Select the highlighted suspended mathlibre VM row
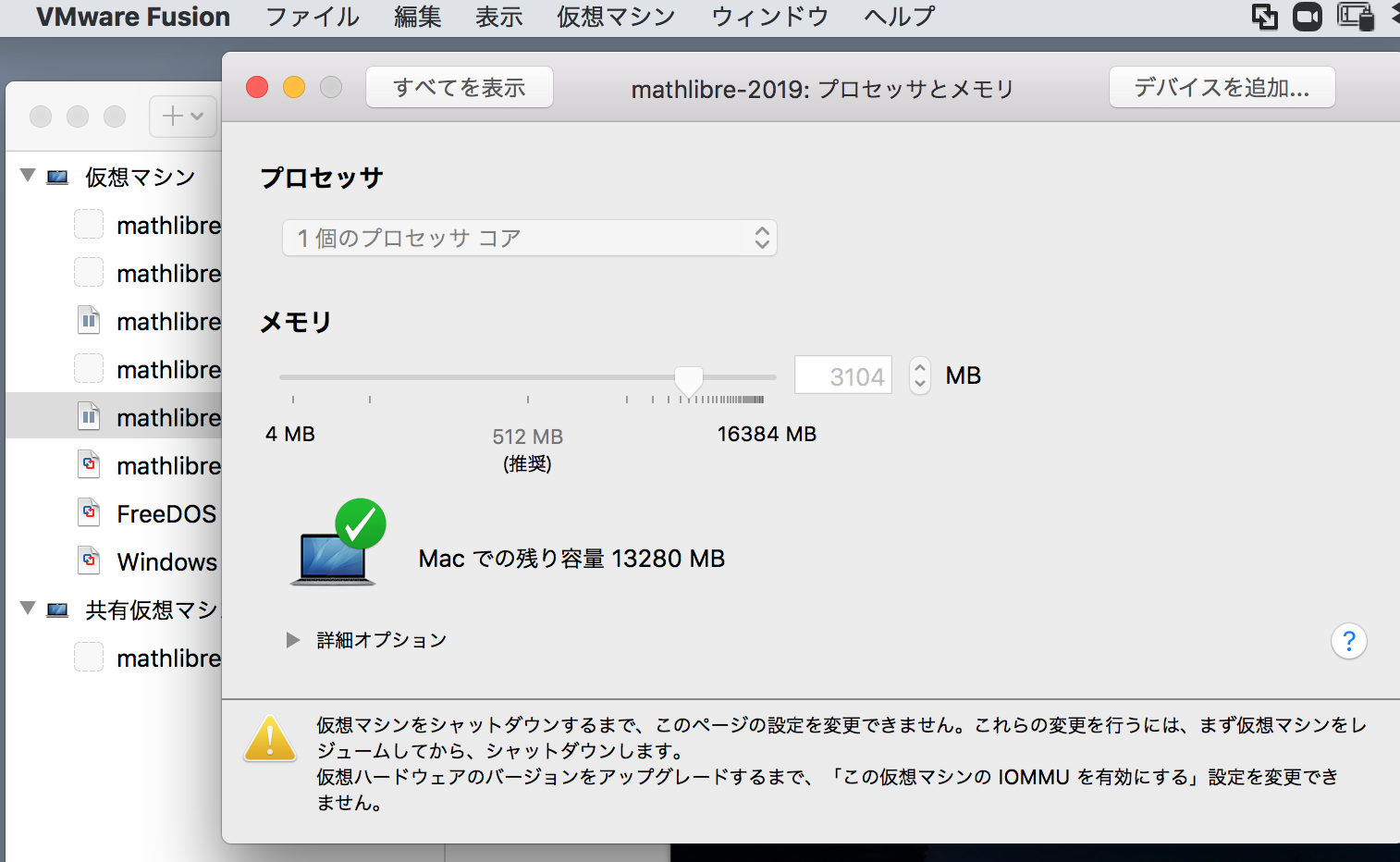 (114, 417)
